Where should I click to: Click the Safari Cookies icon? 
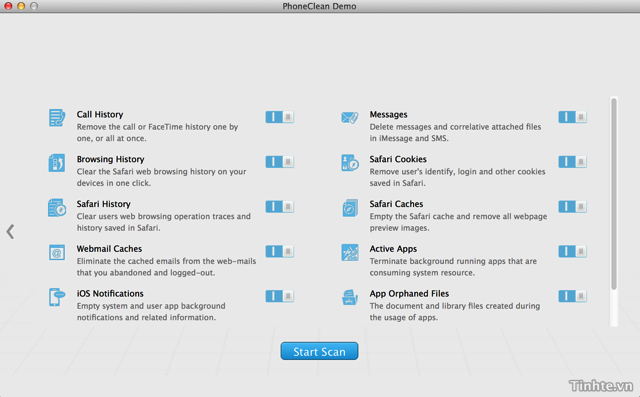(350, 163)
